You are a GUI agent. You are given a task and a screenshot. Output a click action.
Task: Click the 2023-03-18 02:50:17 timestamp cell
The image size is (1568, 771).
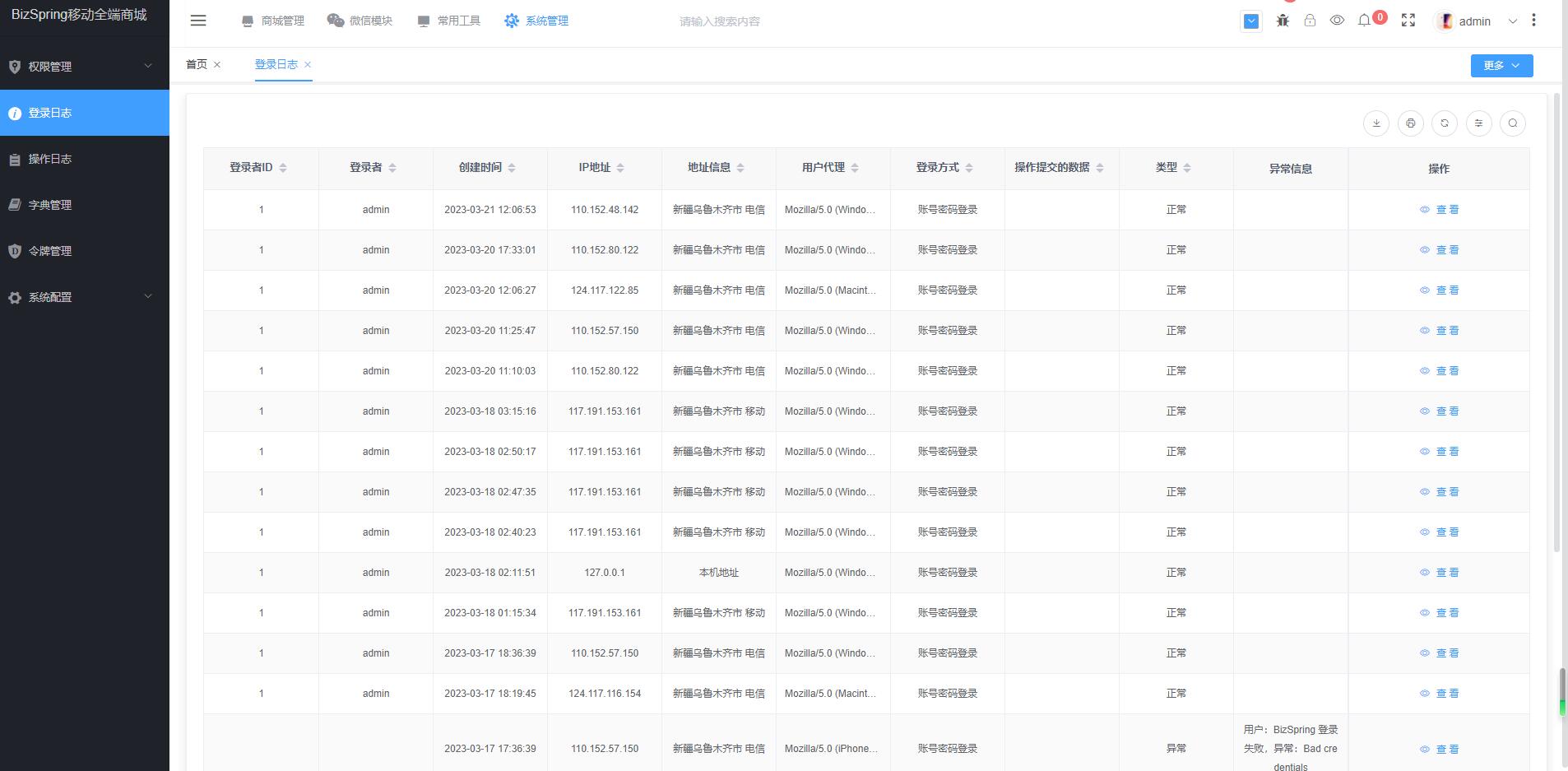point(490,452)
